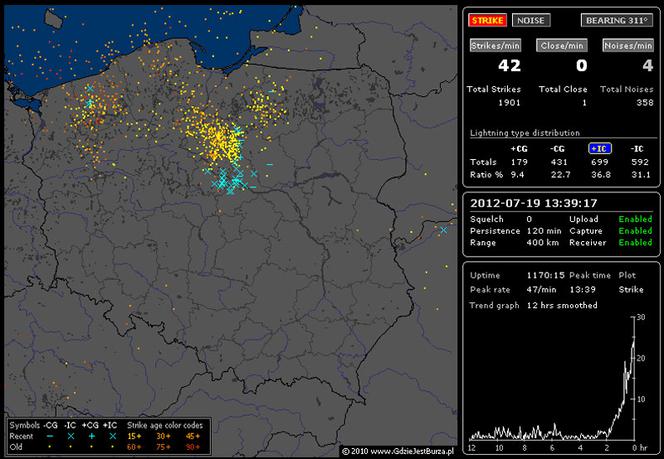664x459 pixels.
Task: Select the Strikes/min counter label
Action: click(x=495, y=46)
